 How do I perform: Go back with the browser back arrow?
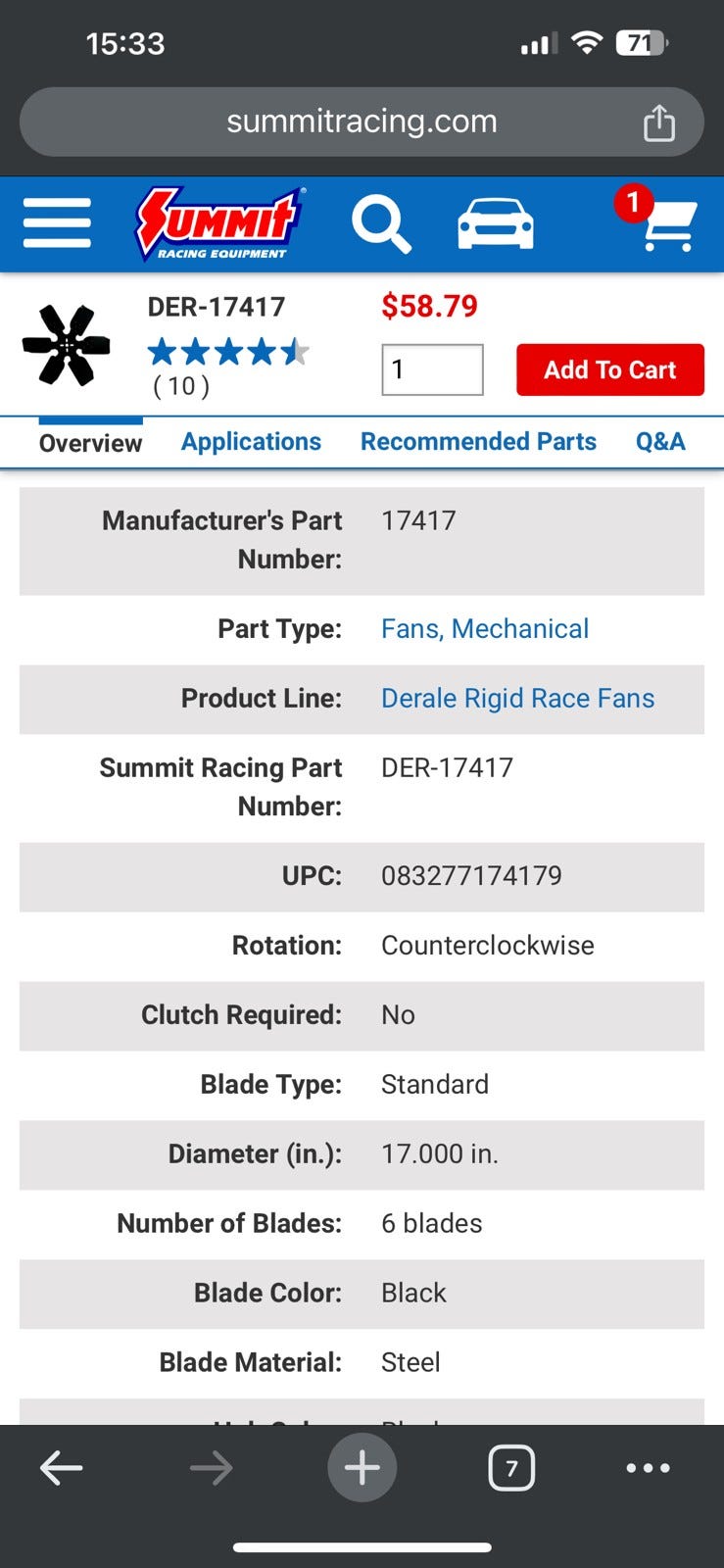tap(61, 1467)
